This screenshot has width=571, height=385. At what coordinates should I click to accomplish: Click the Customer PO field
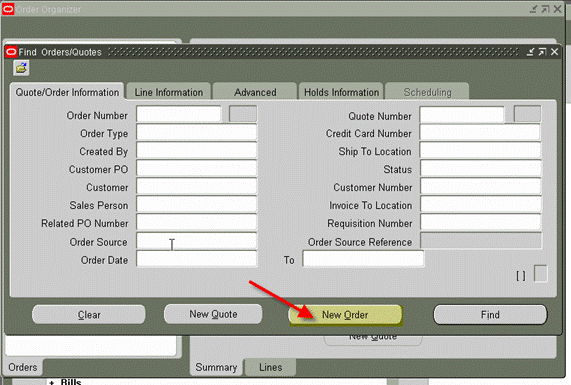197,168
